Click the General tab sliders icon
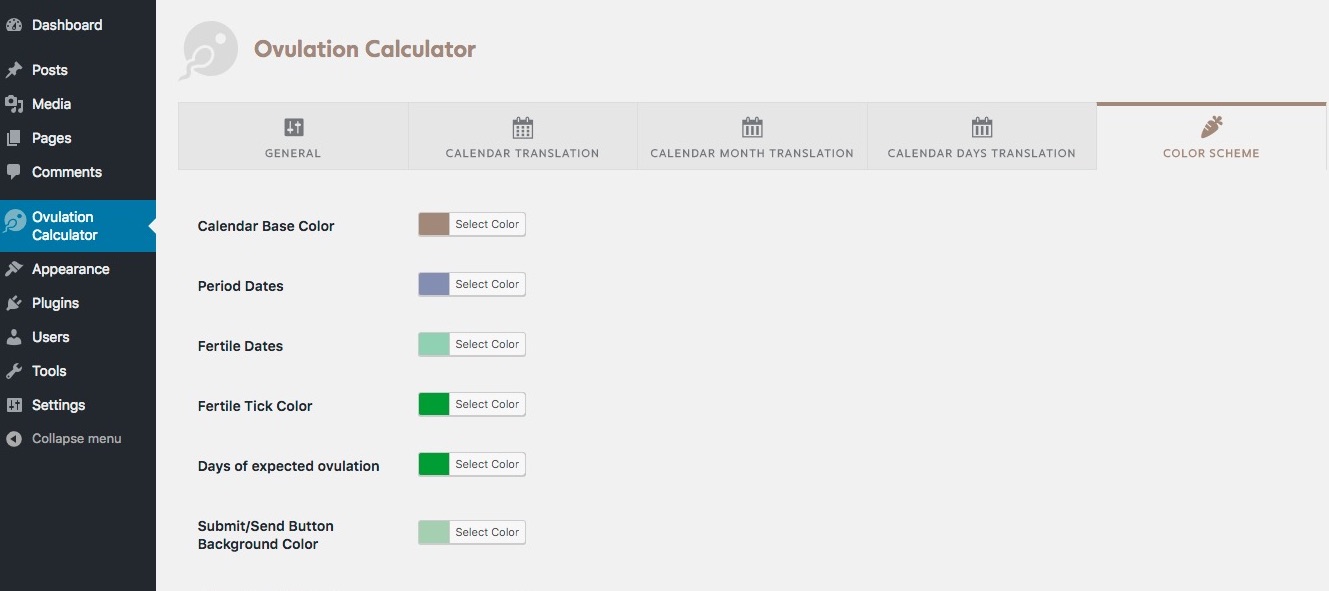 (293, 127)
